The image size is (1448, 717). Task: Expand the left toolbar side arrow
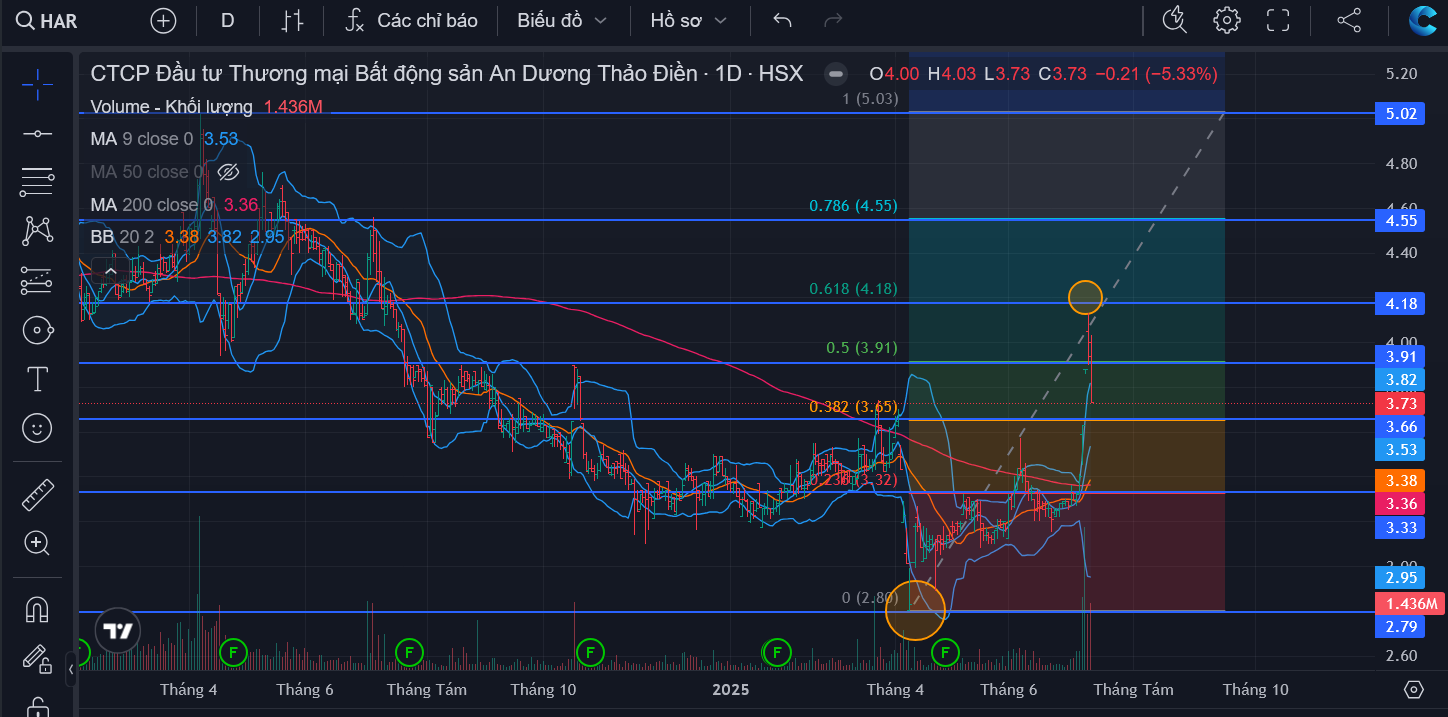click(71, 668)
